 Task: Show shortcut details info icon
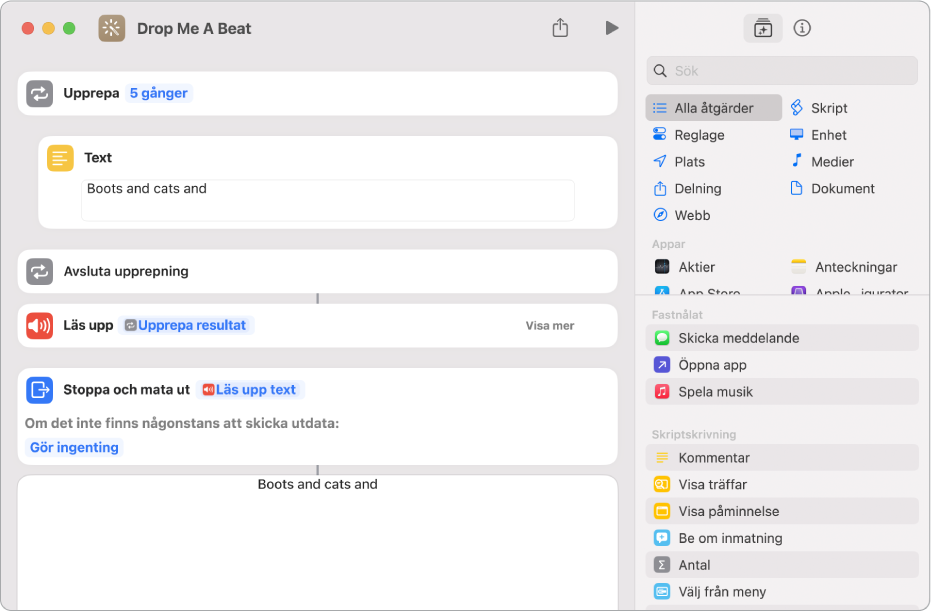pos(802,28)
